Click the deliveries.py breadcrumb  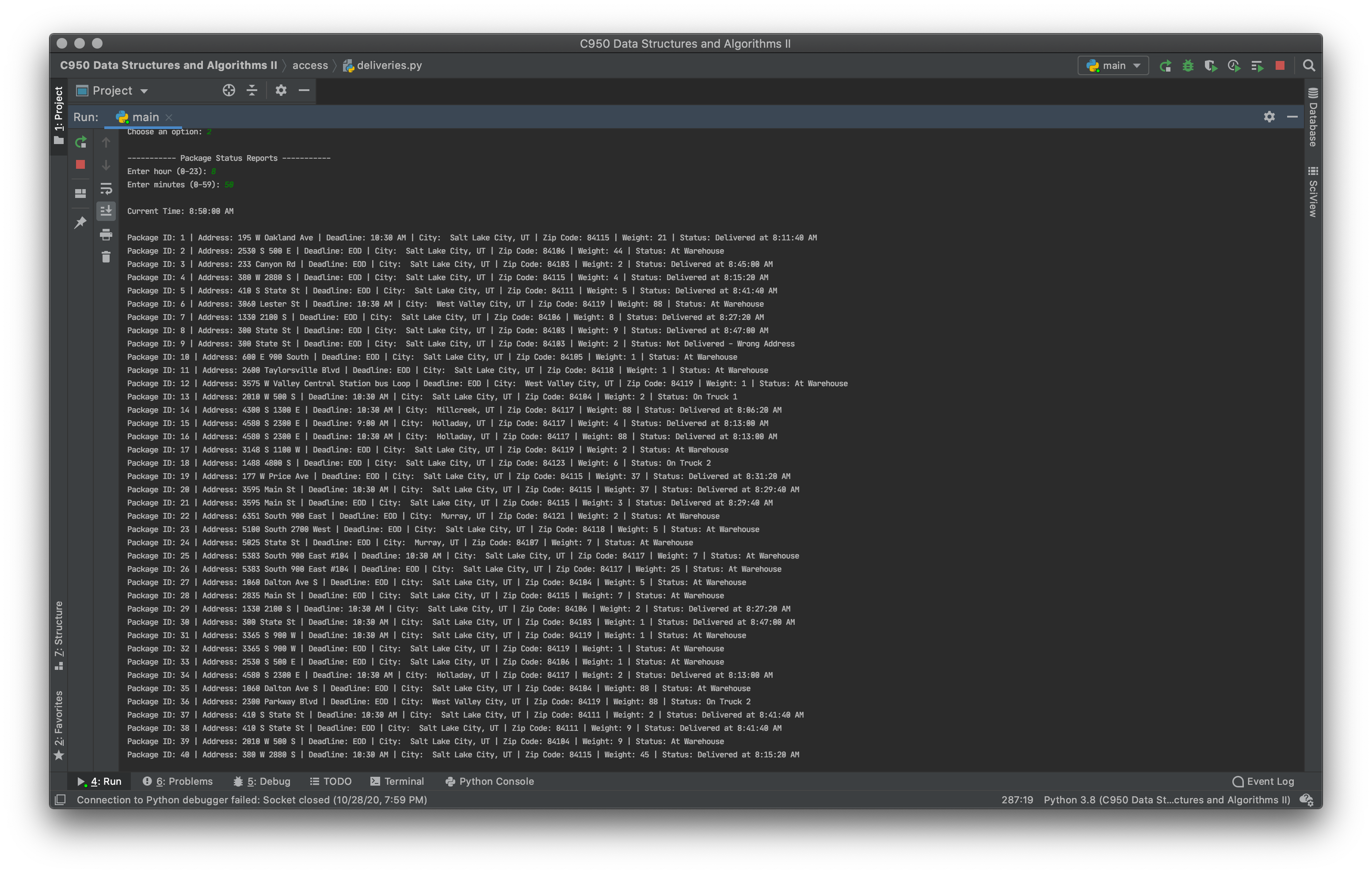point(382,65)
